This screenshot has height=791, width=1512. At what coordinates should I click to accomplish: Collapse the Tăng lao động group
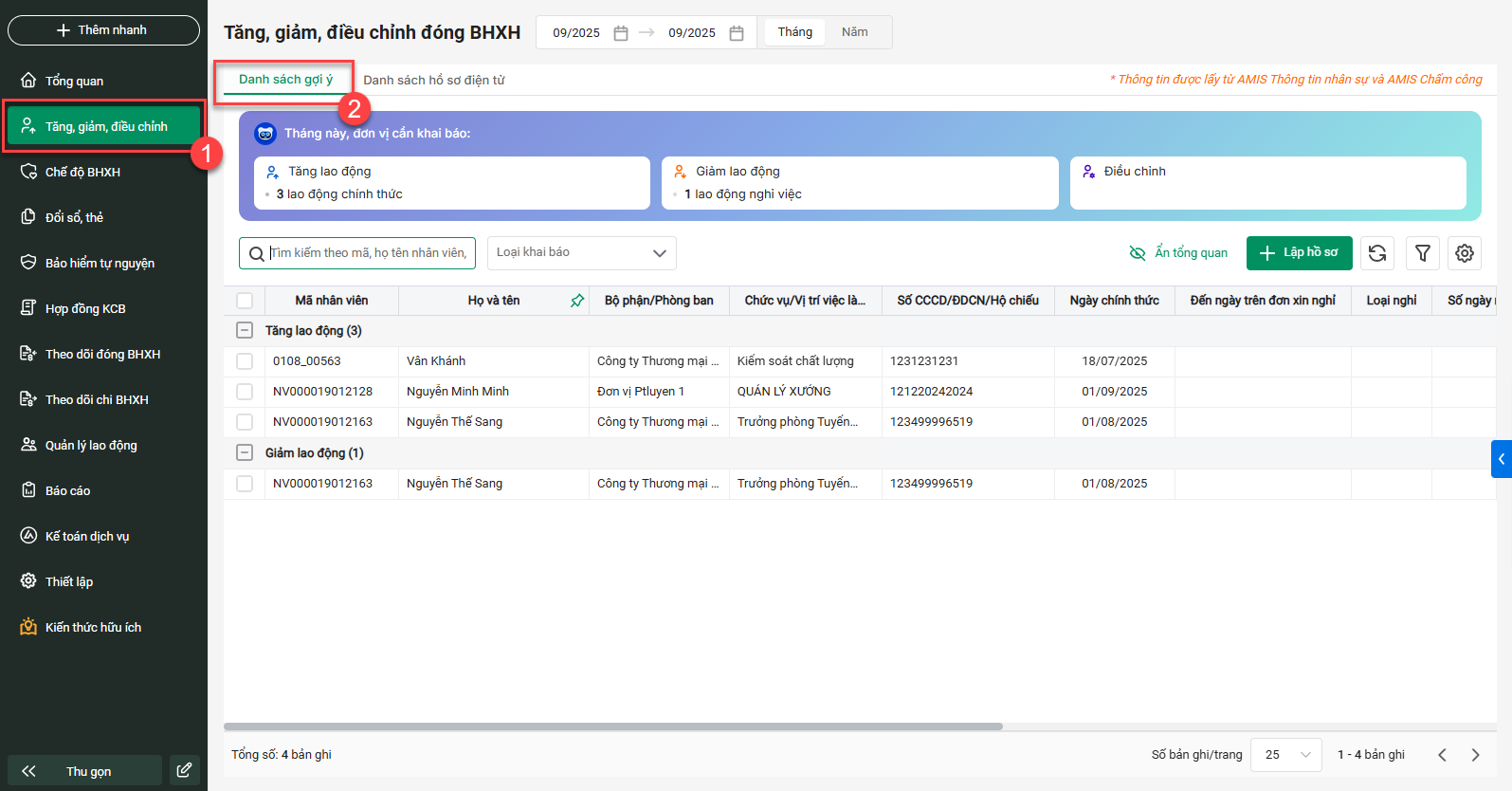point(245,331)
